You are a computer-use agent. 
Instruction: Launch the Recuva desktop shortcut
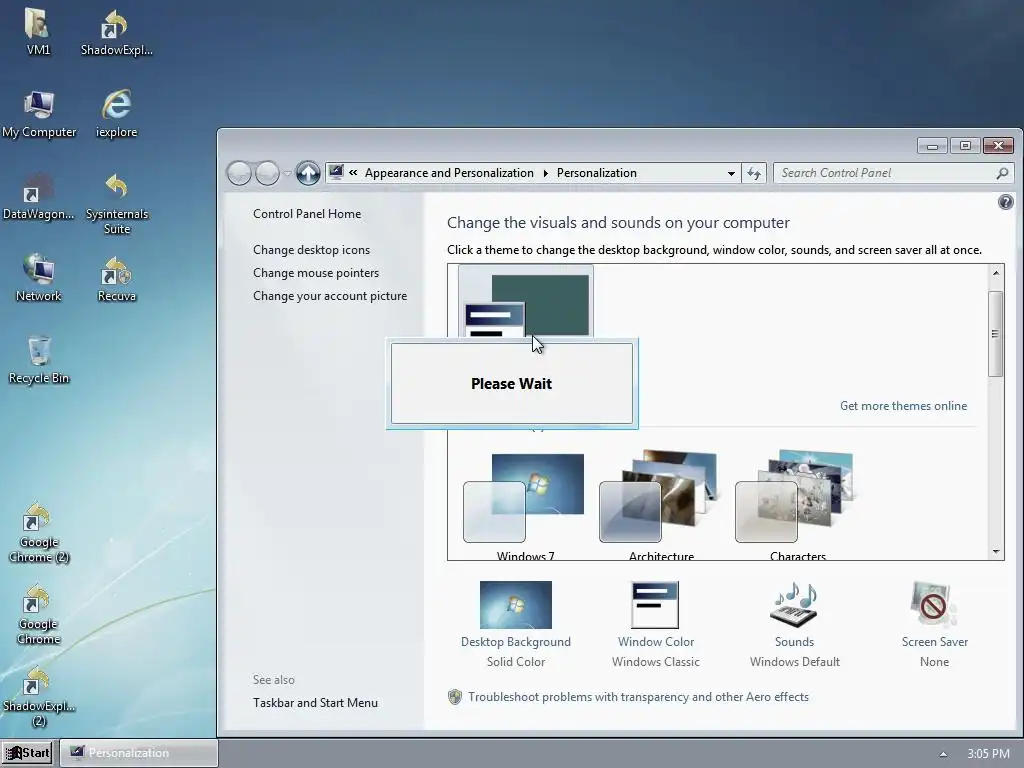tap(116, 278)
